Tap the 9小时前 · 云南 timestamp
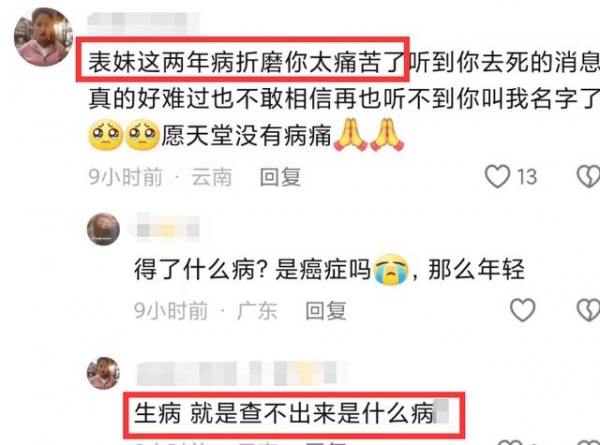 tap(160, 177)
